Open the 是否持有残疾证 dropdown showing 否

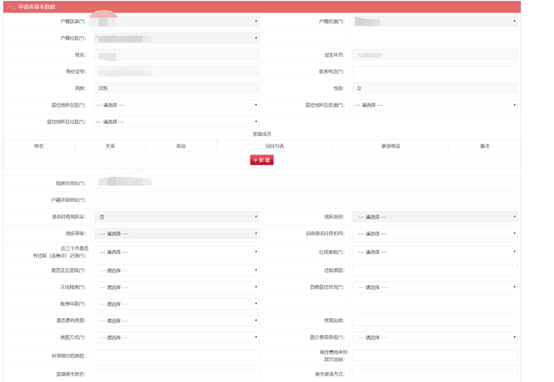pyautogui.click(x=177, y=217)
